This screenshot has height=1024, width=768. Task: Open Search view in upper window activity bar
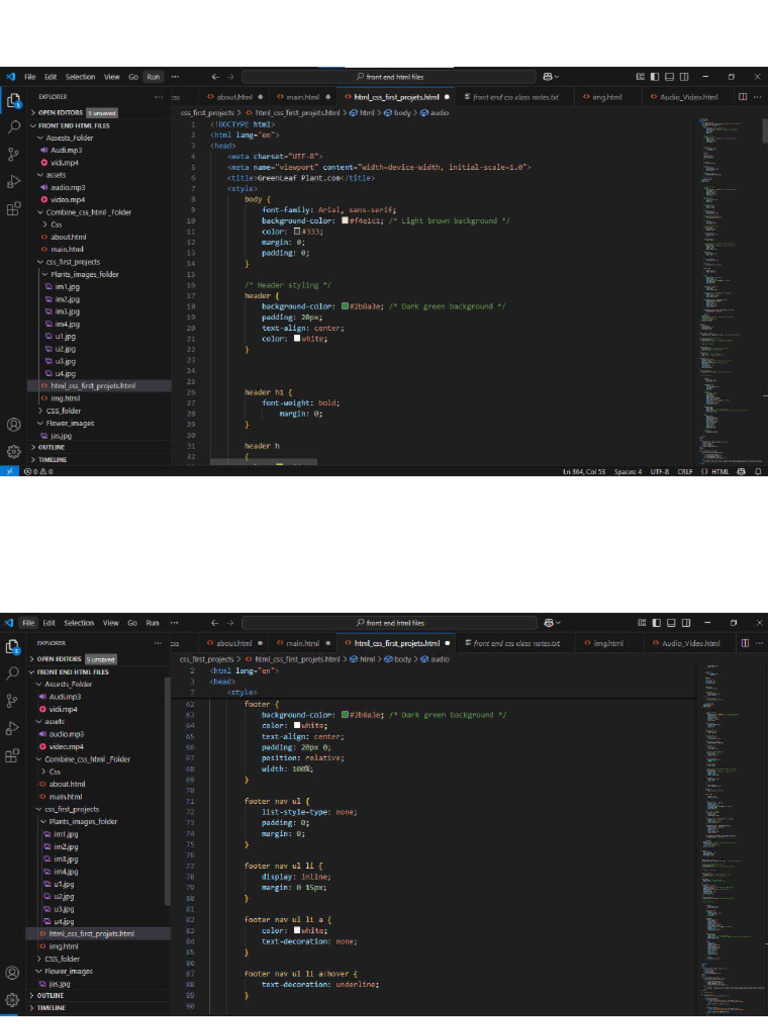(x=13, y=127)
